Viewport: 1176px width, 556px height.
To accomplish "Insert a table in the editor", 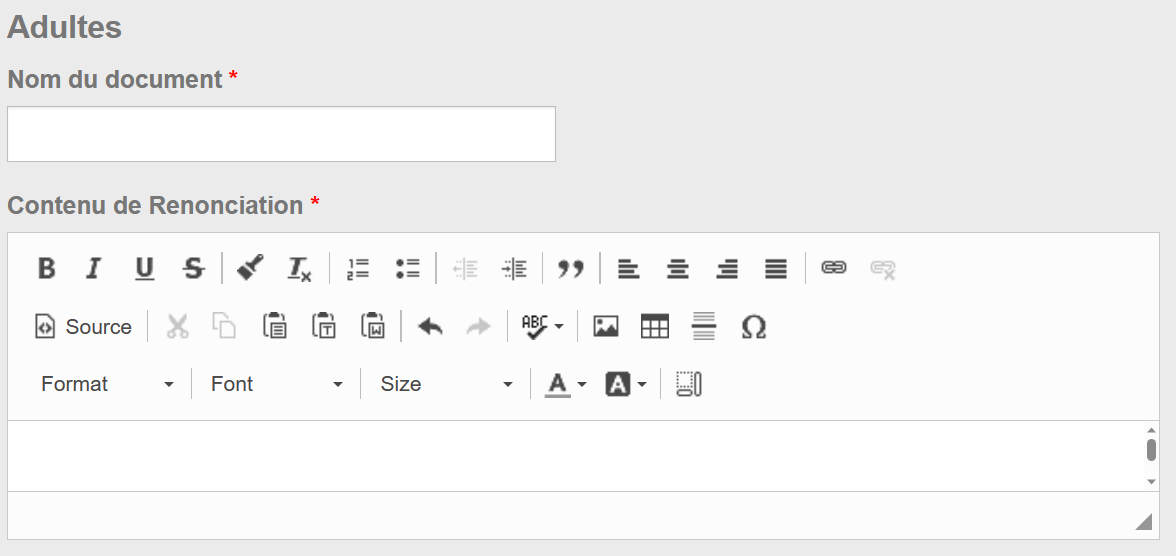I will click(x=655, y=327).
